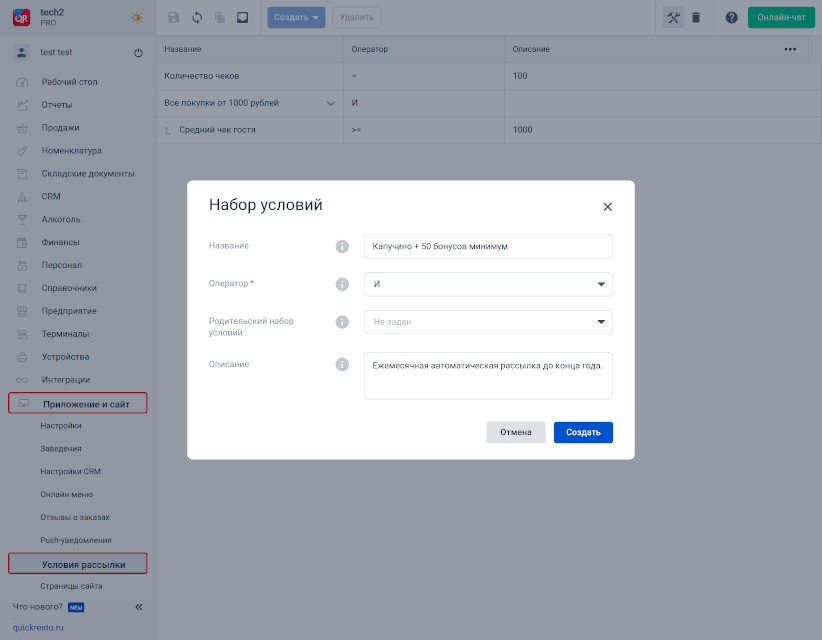Select Push-уведомления in sidebar submenu
The height and width of the screenshot is (640, 822).
point(76,540)
